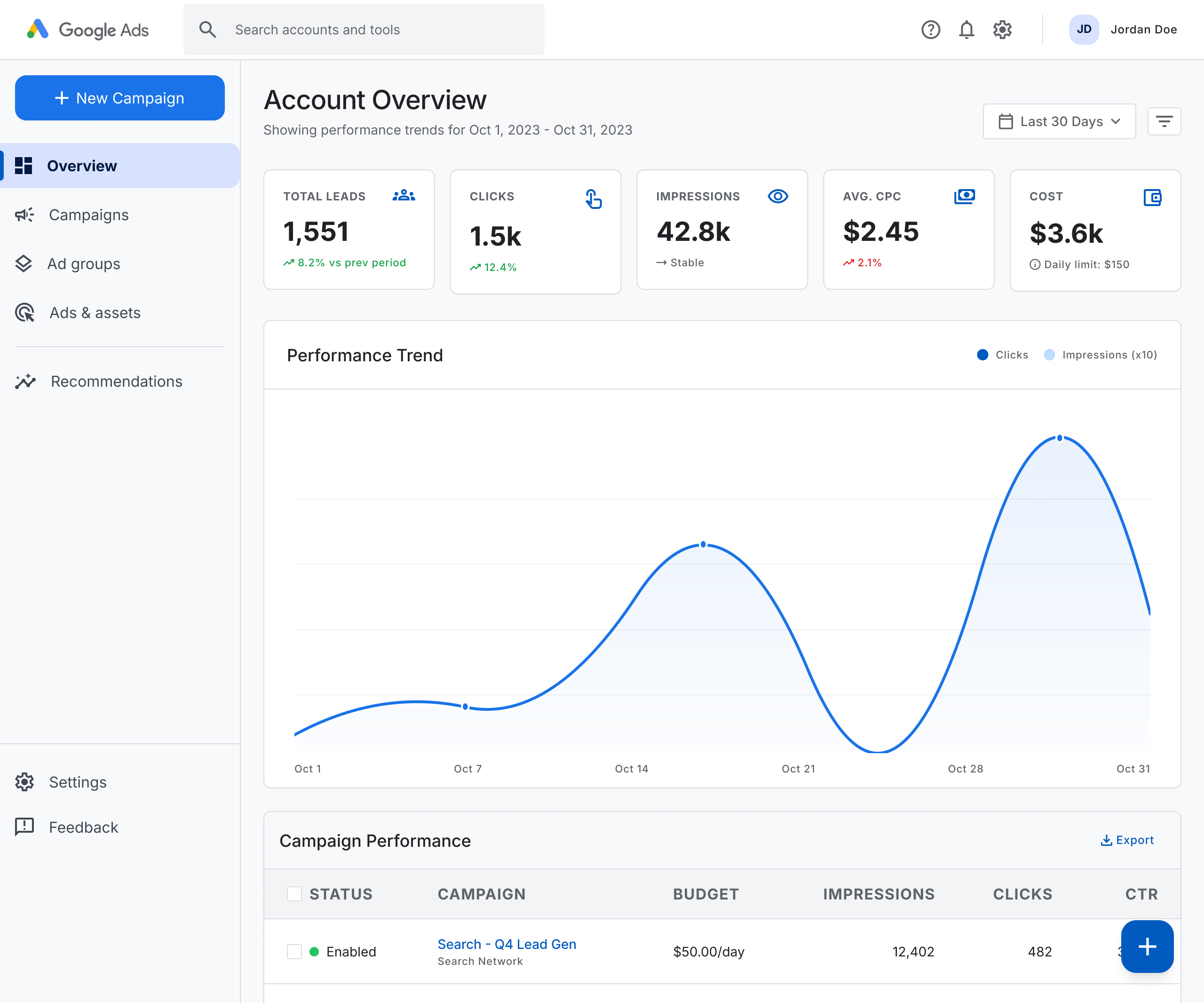Open the filter list icon button
The height and width of the screenshot is (1003, 1204).
tap(1164, 121)
